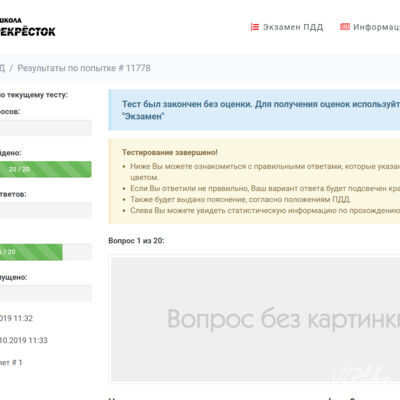Click the end time ending 11:33
400x400 pixels.
pyautogui.click(x=24, y=340)
